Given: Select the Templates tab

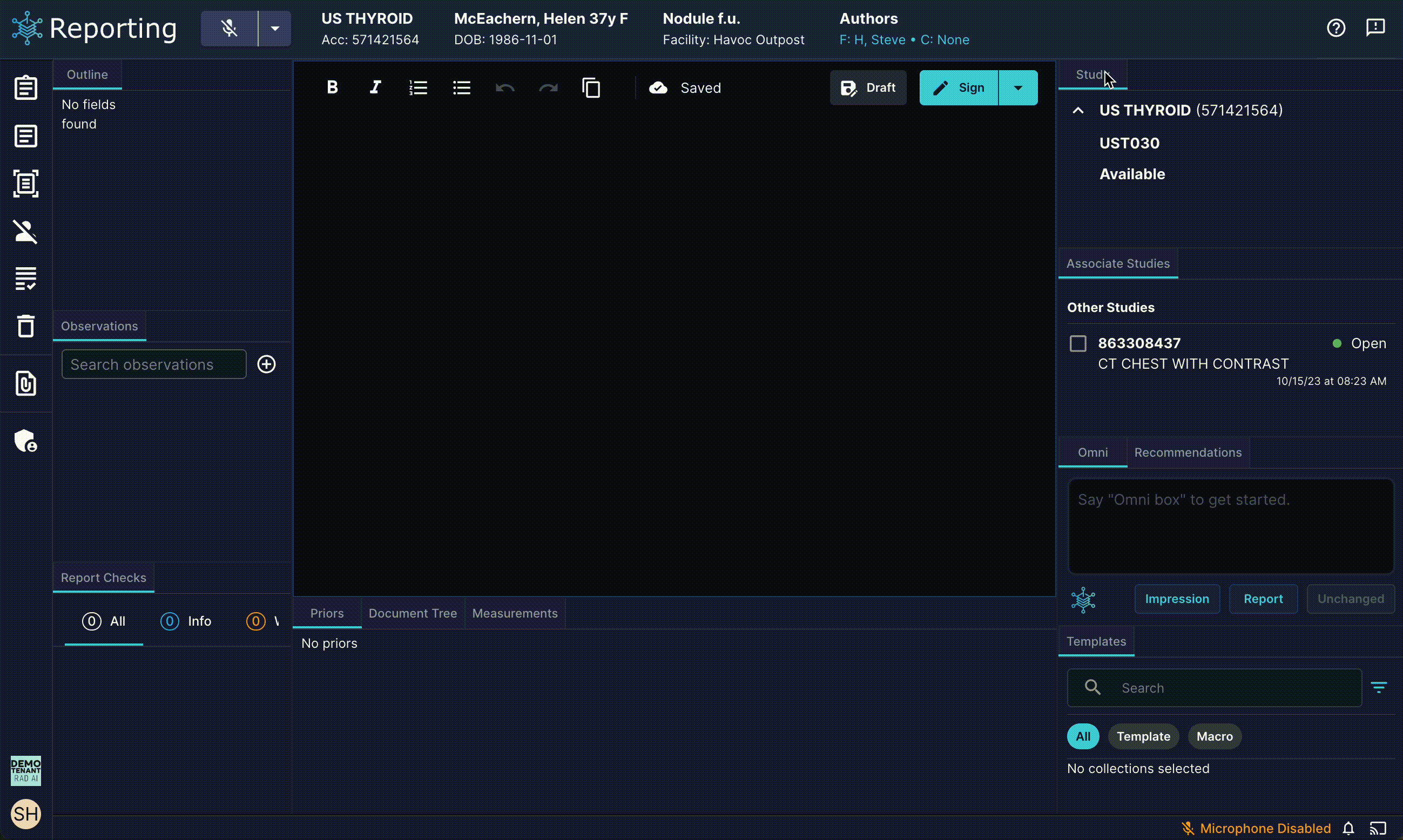Looking at the screenshot, I should pyautogui.click(x=1096, y=641).
